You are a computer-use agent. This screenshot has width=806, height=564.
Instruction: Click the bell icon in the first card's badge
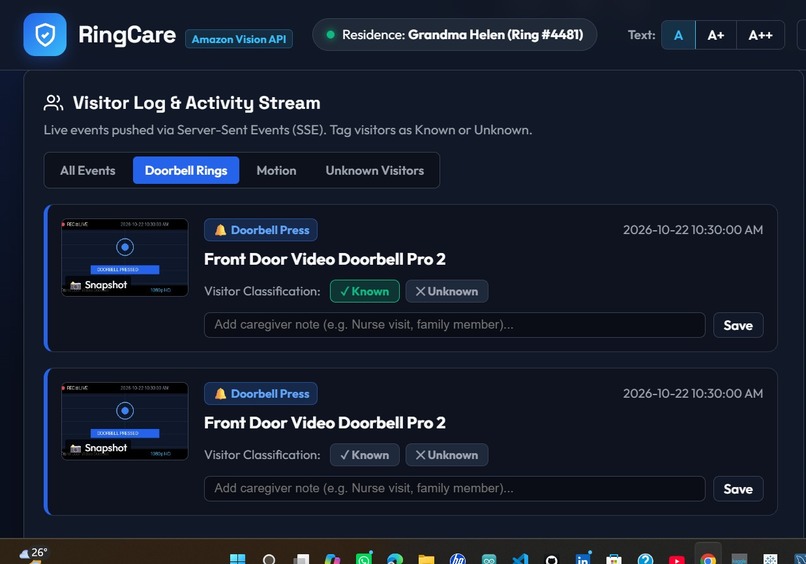[221, 230]
